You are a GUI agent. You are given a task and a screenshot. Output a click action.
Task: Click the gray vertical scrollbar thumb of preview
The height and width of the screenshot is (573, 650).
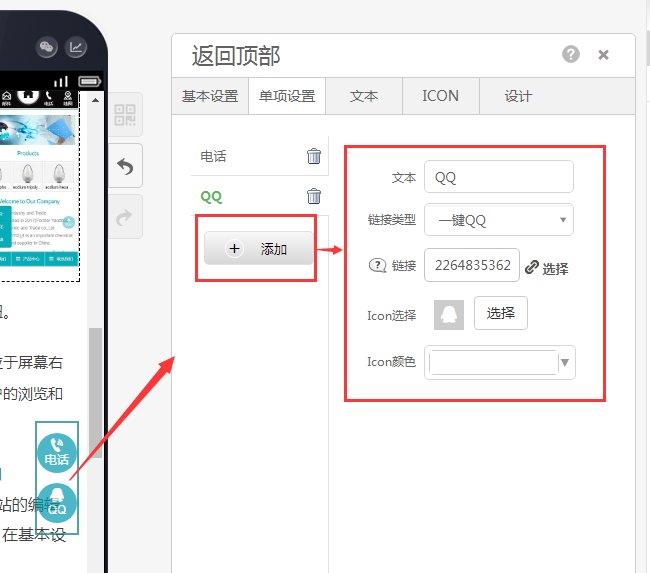pos(95,392)
